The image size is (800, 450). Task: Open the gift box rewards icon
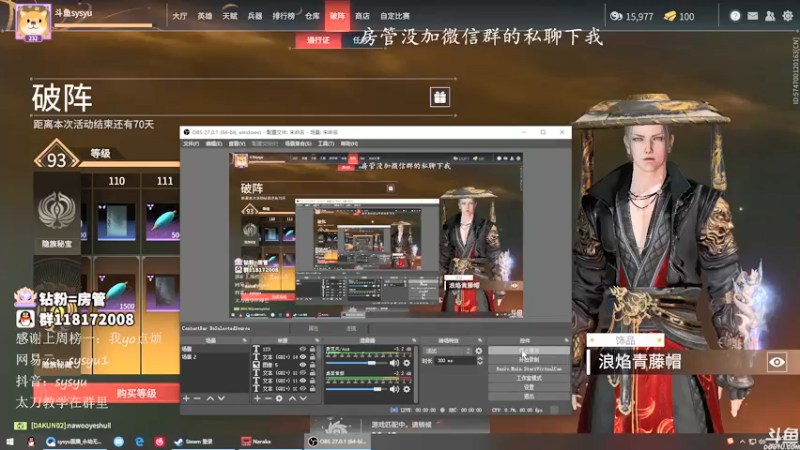pos(440,97)
